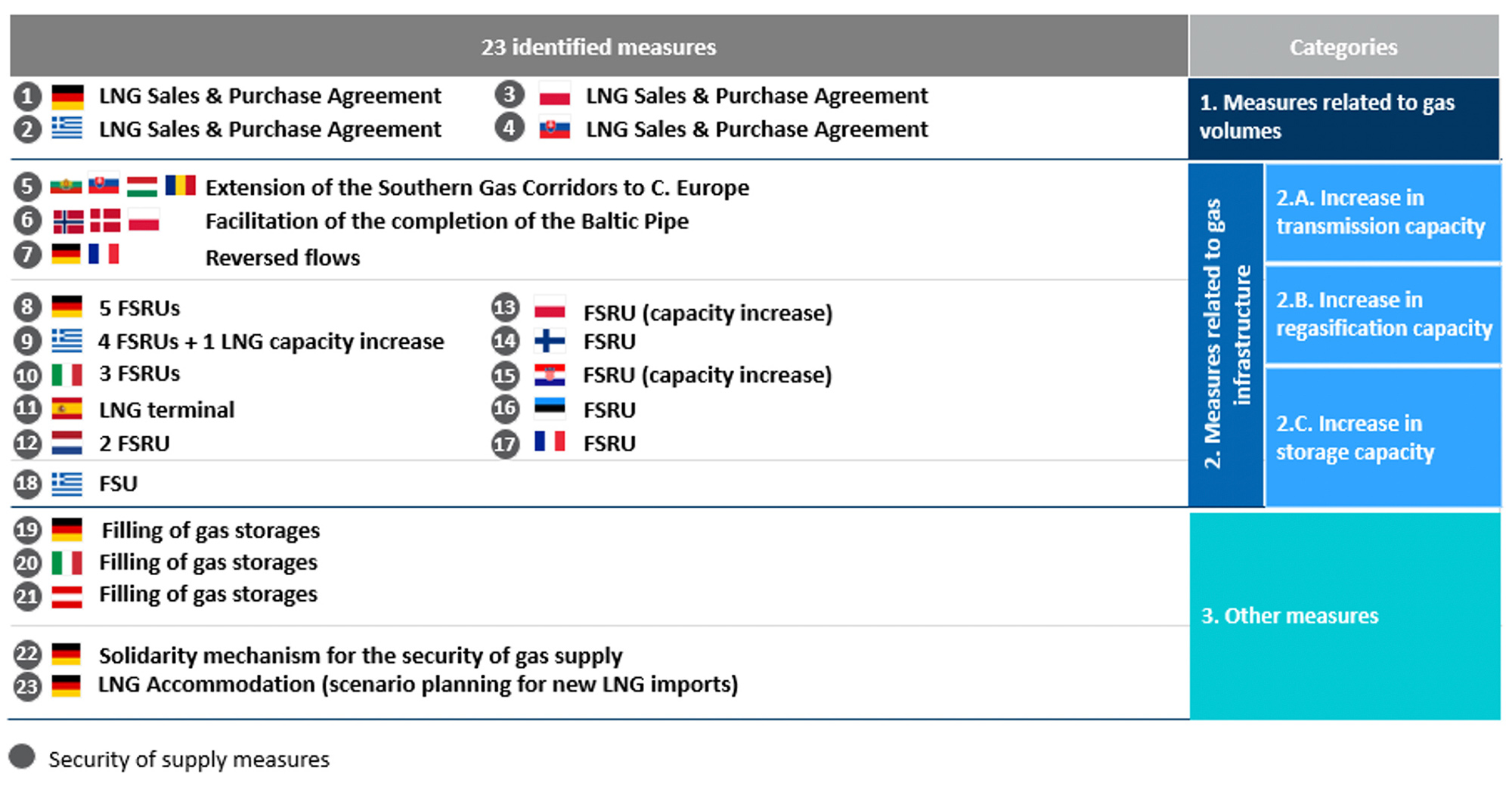Click the Croatian flag beside FSRU capacity increase

coord(550,375)
